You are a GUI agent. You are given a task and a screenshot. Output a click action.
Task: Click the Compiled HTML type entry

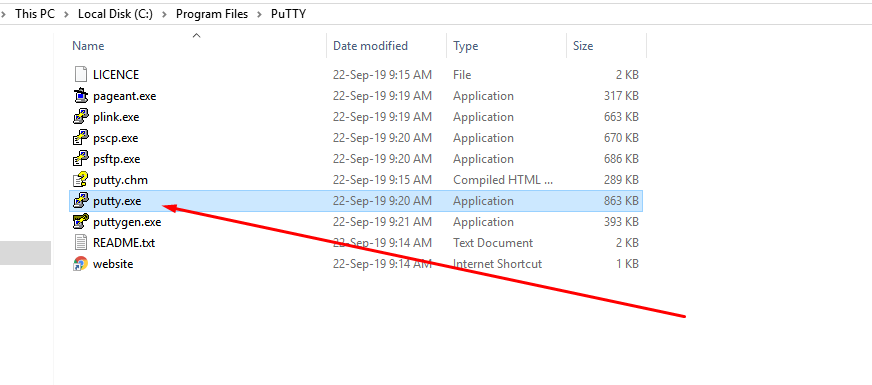[503, 180]
